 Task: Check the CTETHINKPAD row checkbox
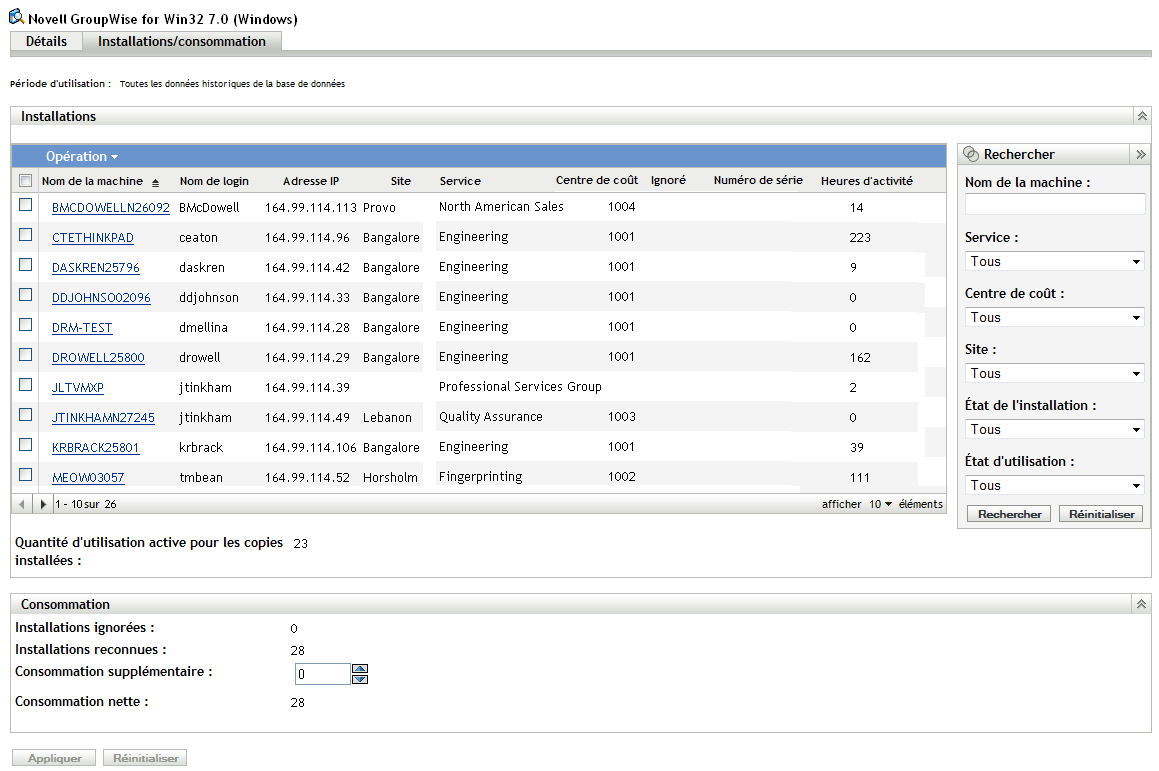pyautogui.click(x=26, y=234)
